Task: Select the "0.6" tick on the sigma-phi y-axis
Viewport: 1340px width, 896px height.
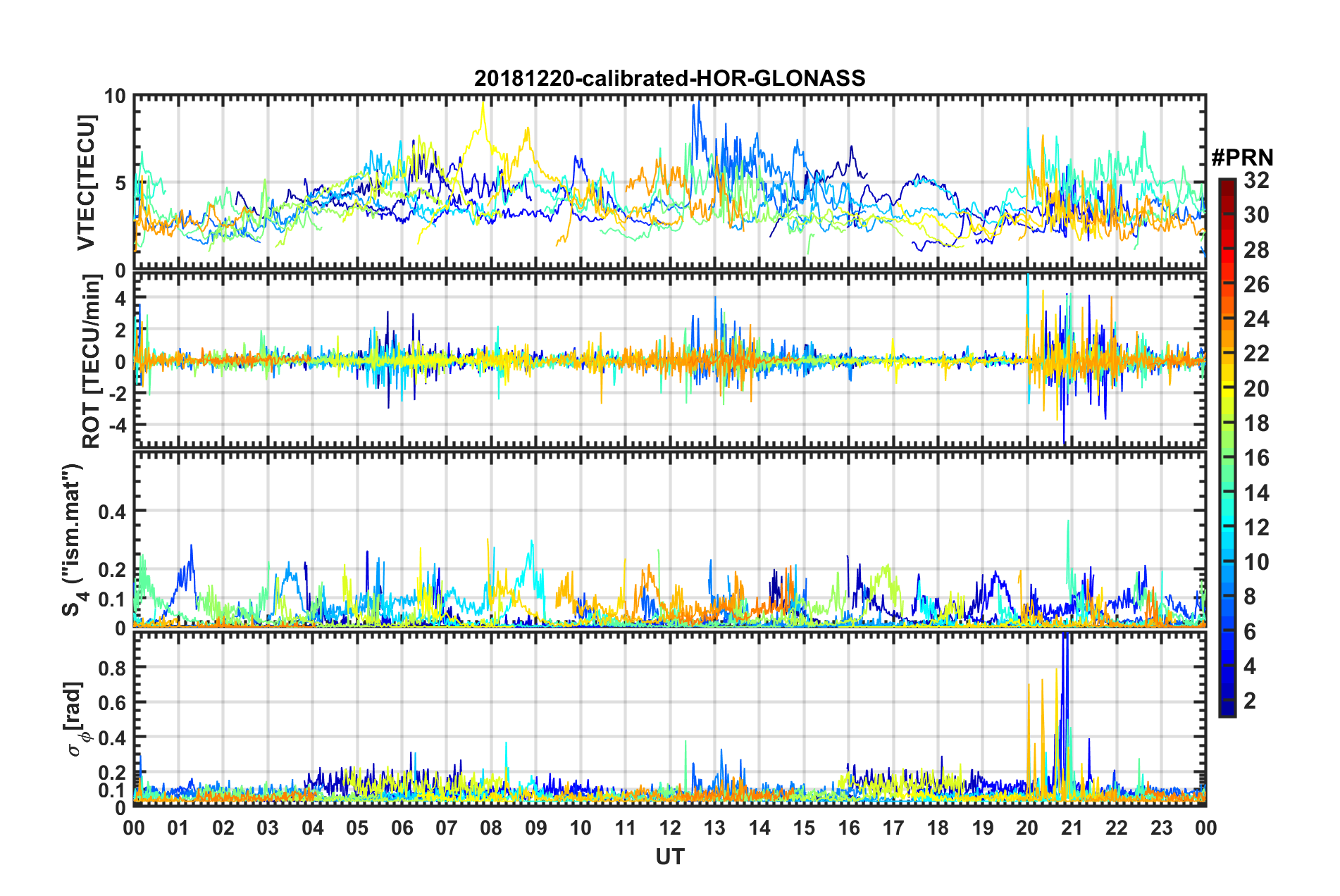Action: coord(111,702)
